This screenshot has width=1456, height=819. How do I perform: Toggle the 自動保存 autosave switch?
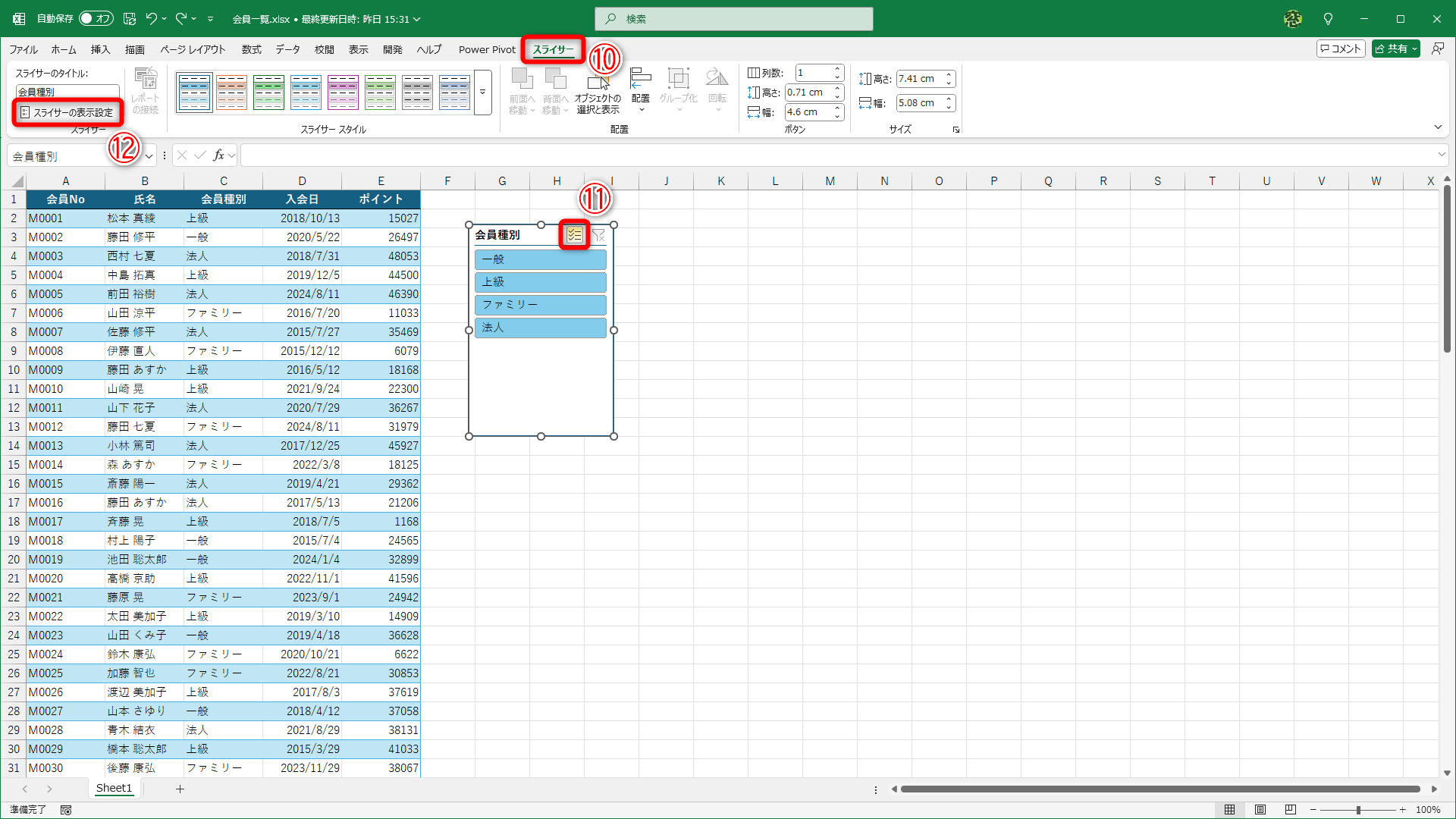tap(96, 18)
